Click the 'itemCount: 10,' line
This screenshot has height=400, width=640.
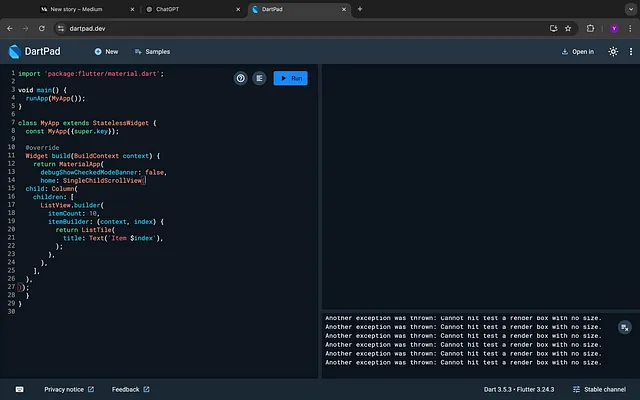(x=74, y=213)
